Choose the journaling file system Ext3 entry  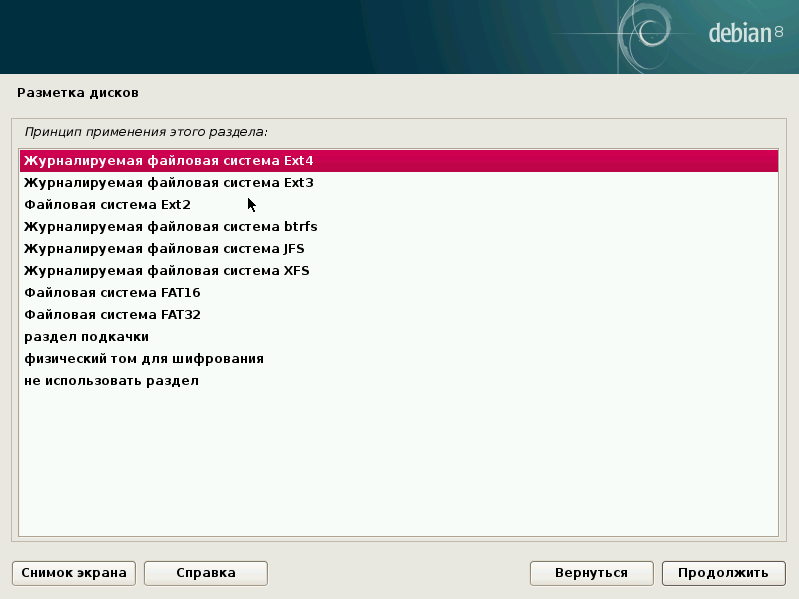point(170,183)
